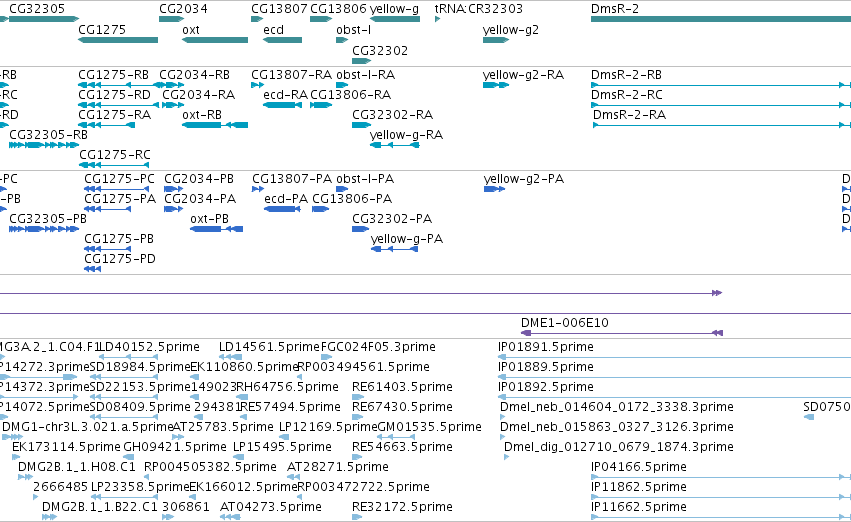Click the CG13806 gene label

click(338, 9)
